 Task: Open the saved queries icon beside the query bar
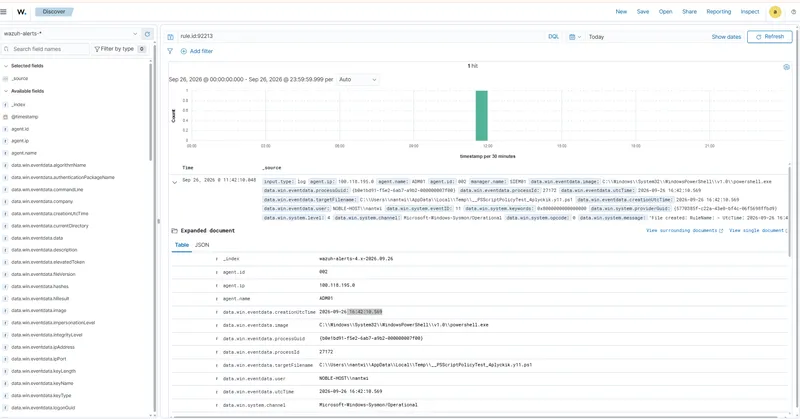coord(170,37)
